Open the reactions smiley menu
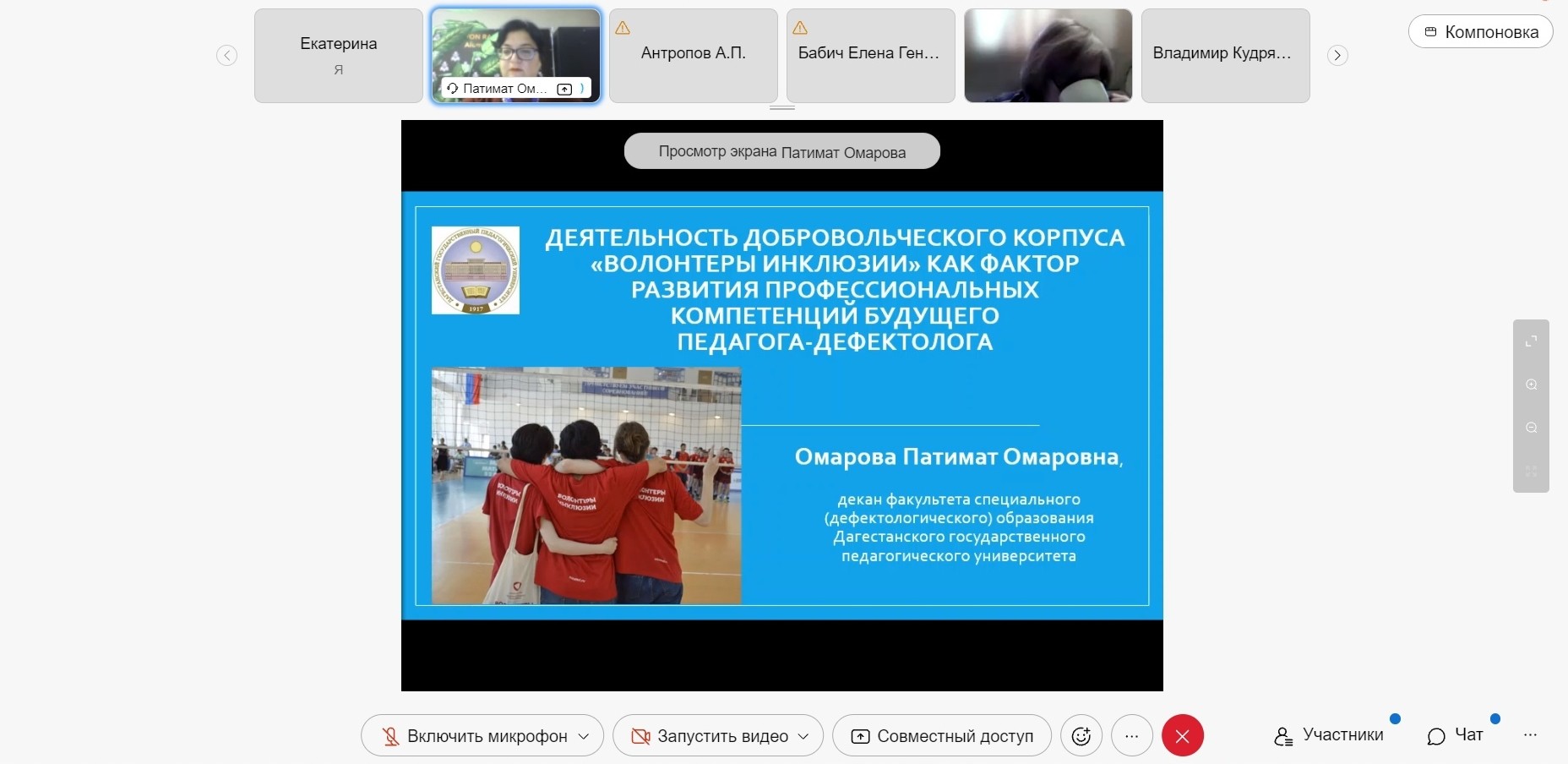 coord(1081,736)
